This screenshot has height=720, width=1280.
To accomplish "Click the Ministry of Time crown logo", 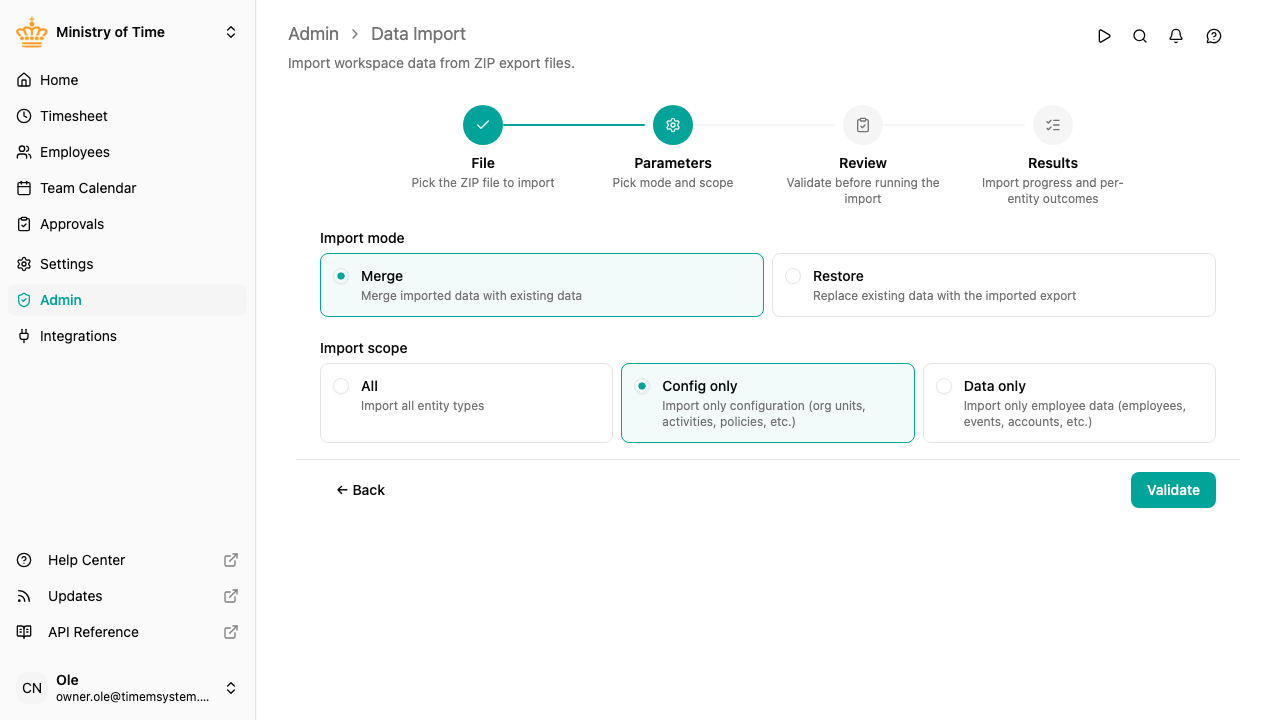I will [x=32, y=32].
